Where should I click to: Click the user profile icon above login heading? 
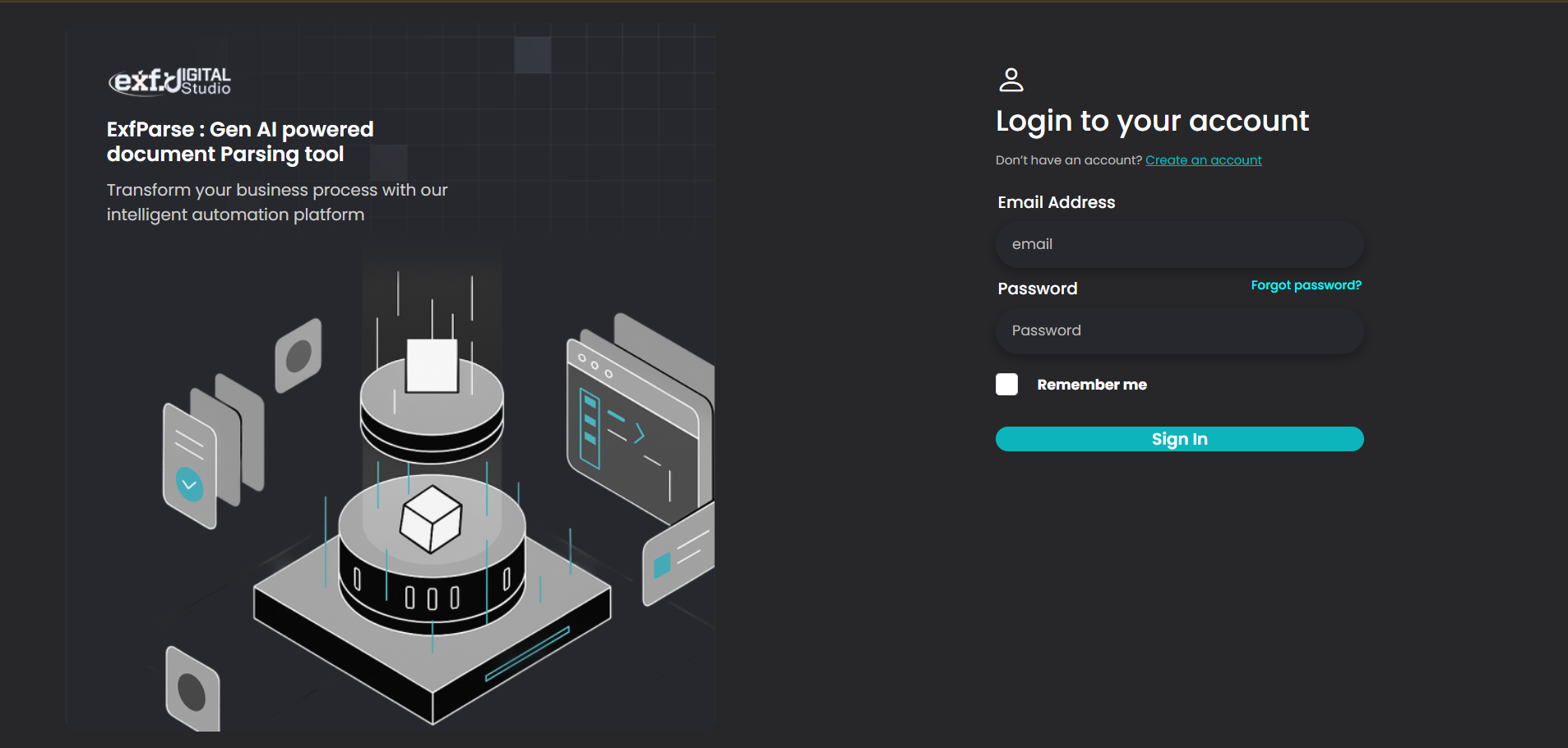pos(1011,80)
